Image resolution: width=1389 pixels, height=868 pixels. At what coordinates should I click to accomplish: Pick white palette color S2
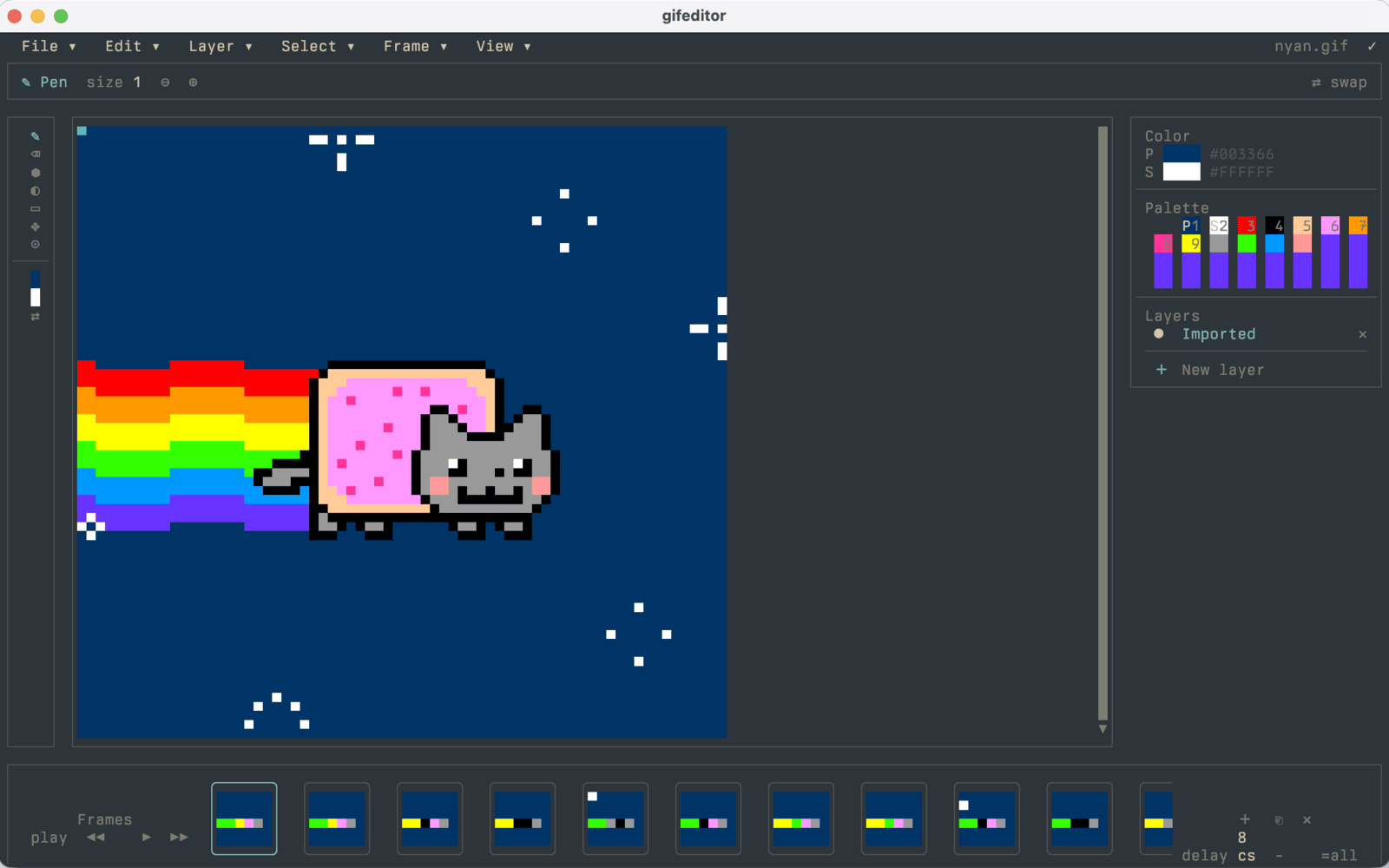click(x=1219, y=226)
